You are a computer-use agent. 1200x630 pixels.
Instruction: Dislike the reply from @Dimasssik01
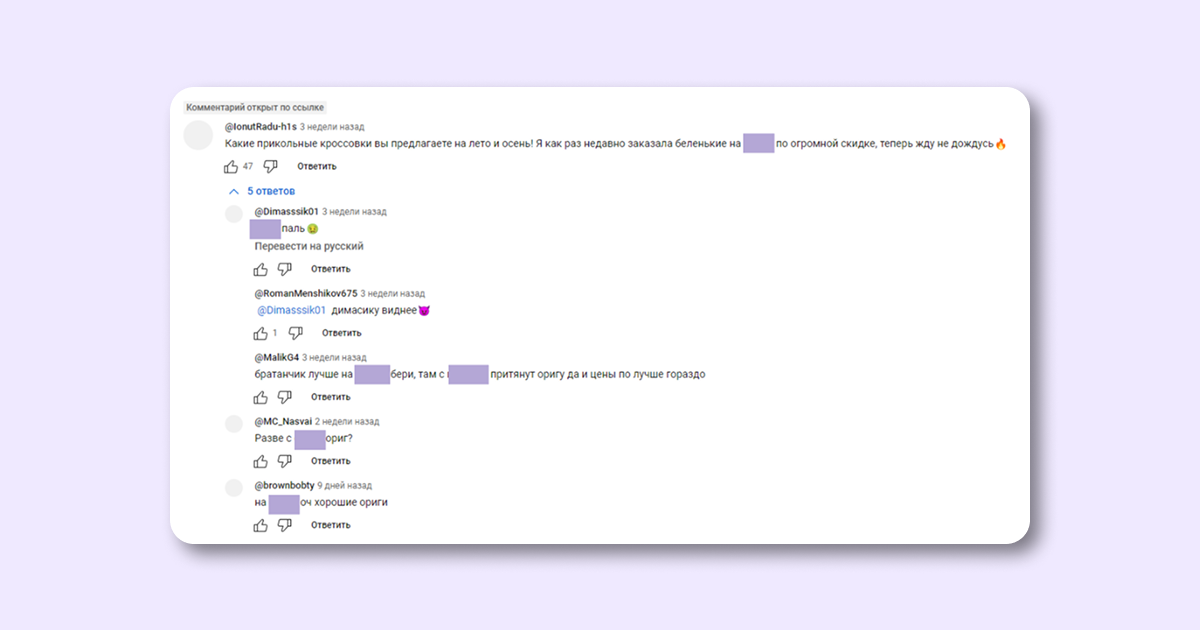coord(285,269)
